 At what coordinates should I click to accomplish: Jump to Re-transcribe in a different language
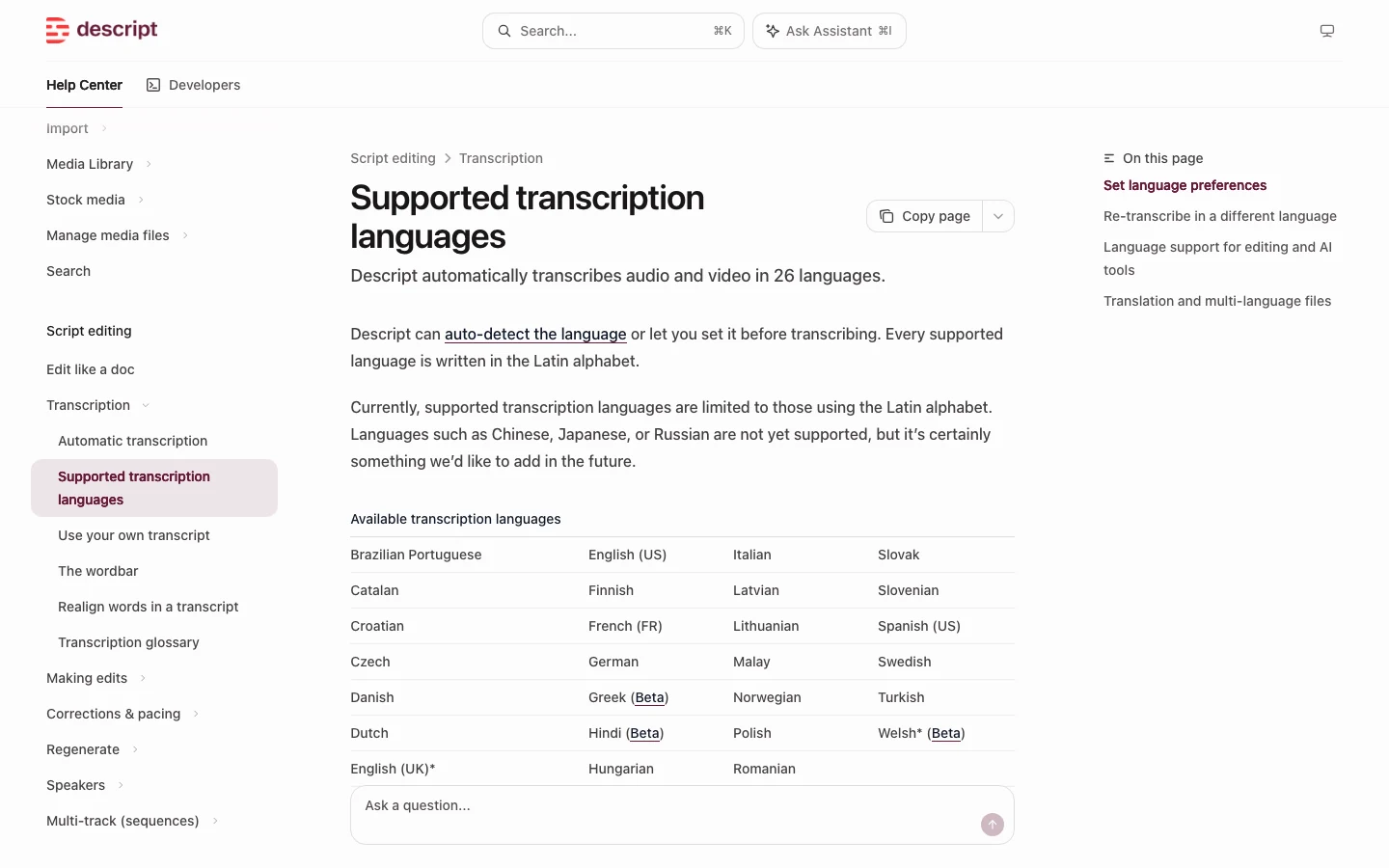1220,216
